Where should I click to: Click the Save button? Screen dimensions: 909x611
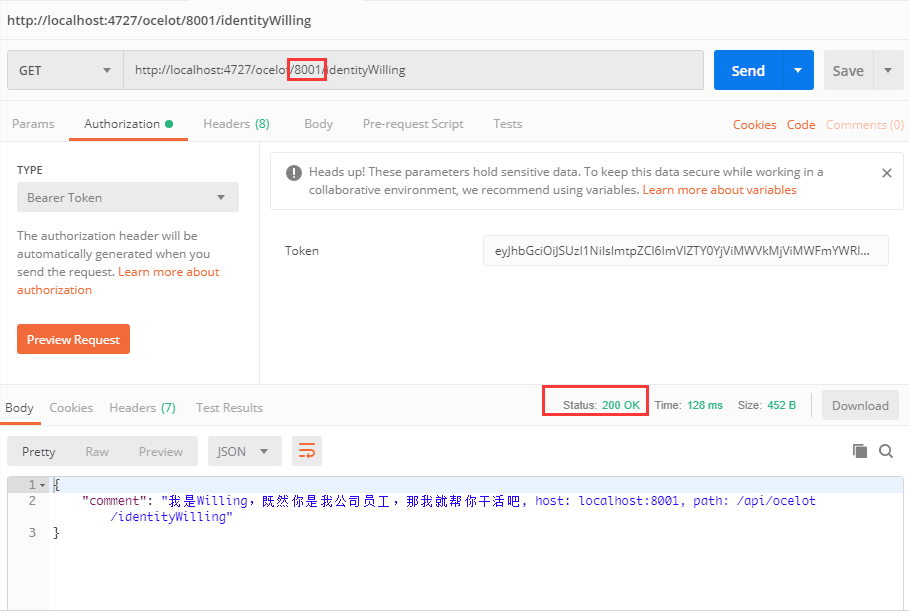coord(848,70)
